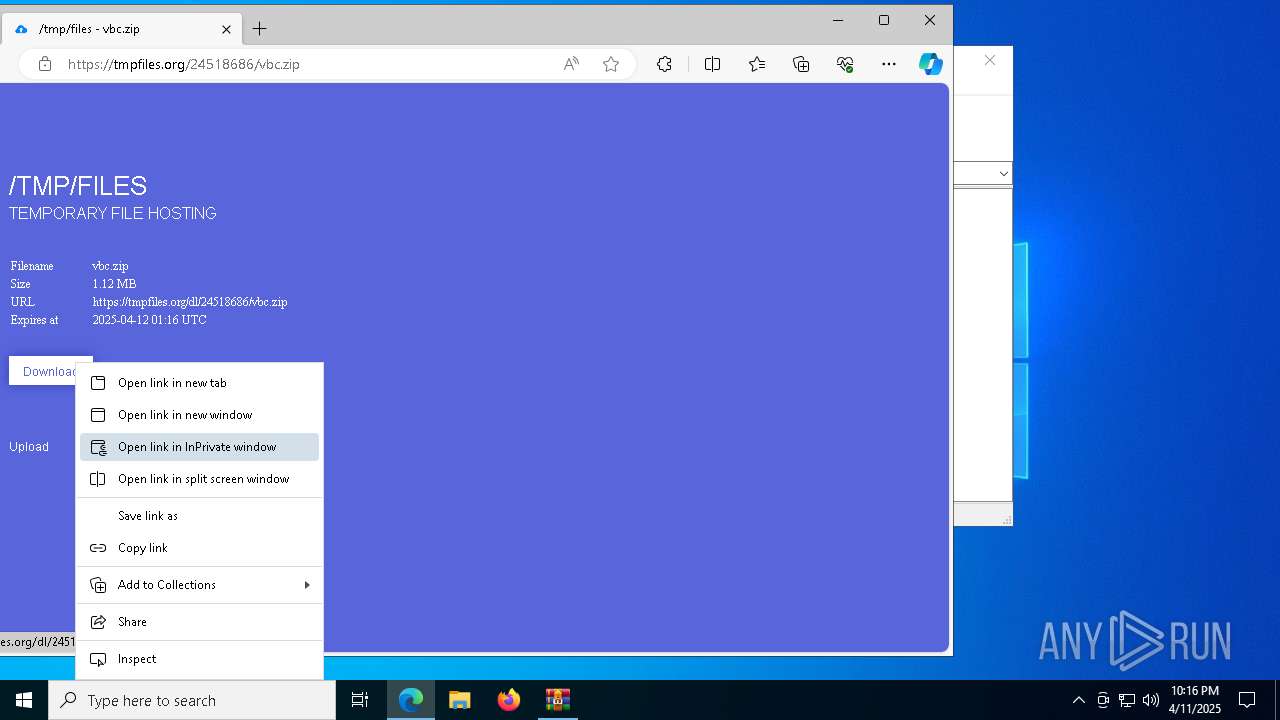This screenshot has height=720, width=1280.
Task: Click the taskbar search box
Action: pos(192,700)
